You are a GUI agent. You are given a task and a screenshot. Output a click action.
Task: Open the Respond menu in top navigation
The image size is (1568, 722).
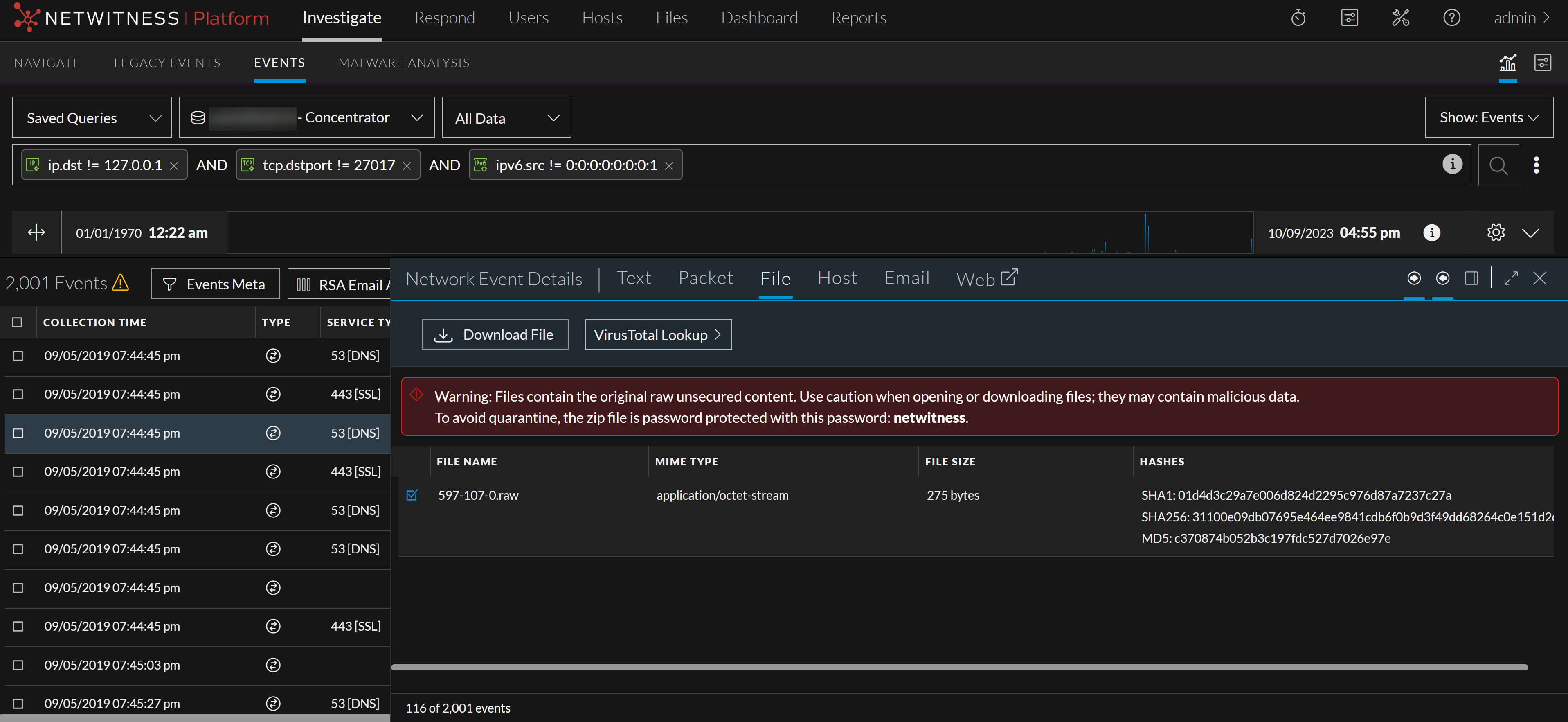pyautogui.click(x=445, y=18)
